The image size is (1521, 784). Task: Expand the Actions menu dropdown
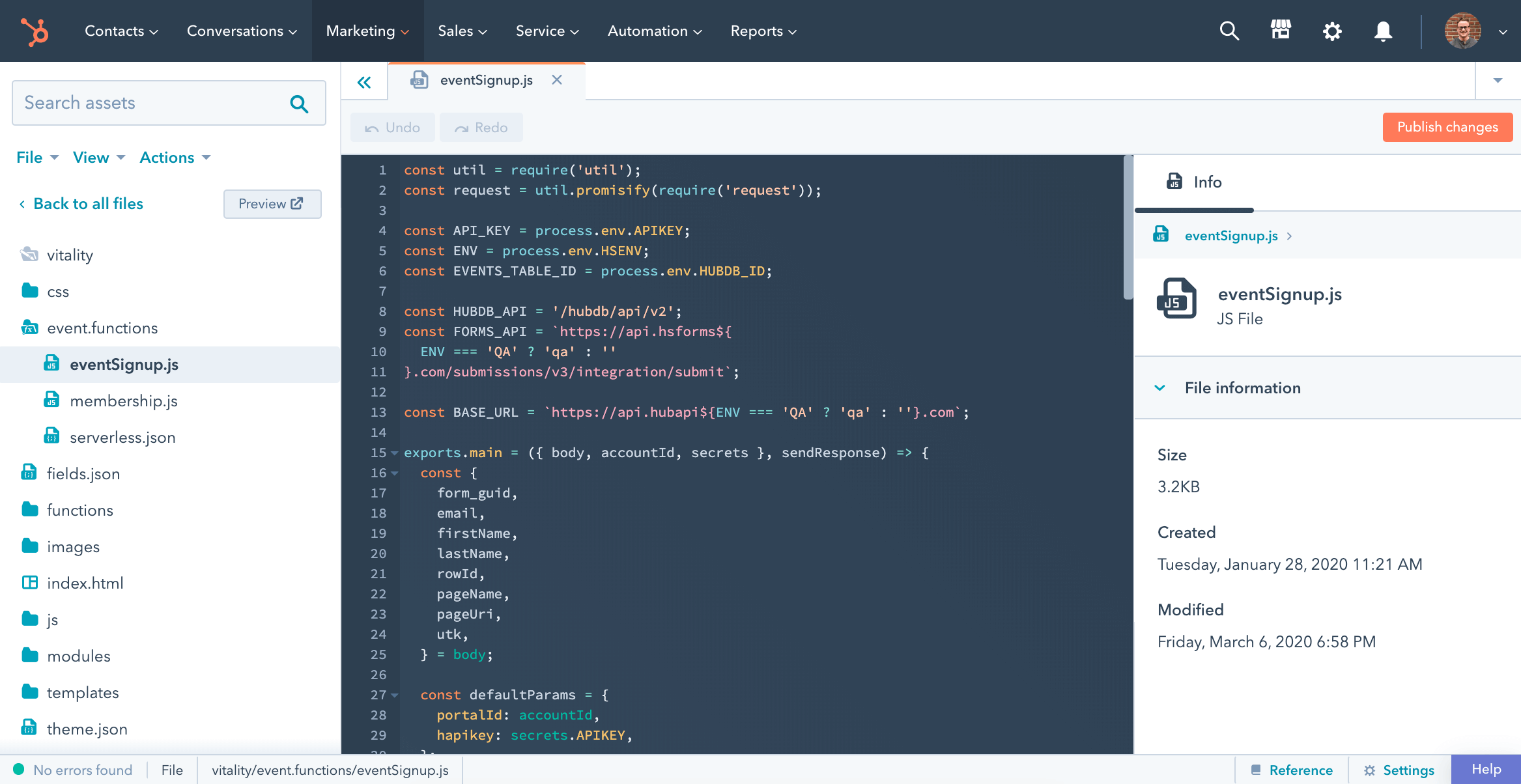click(x=175, y=157)
